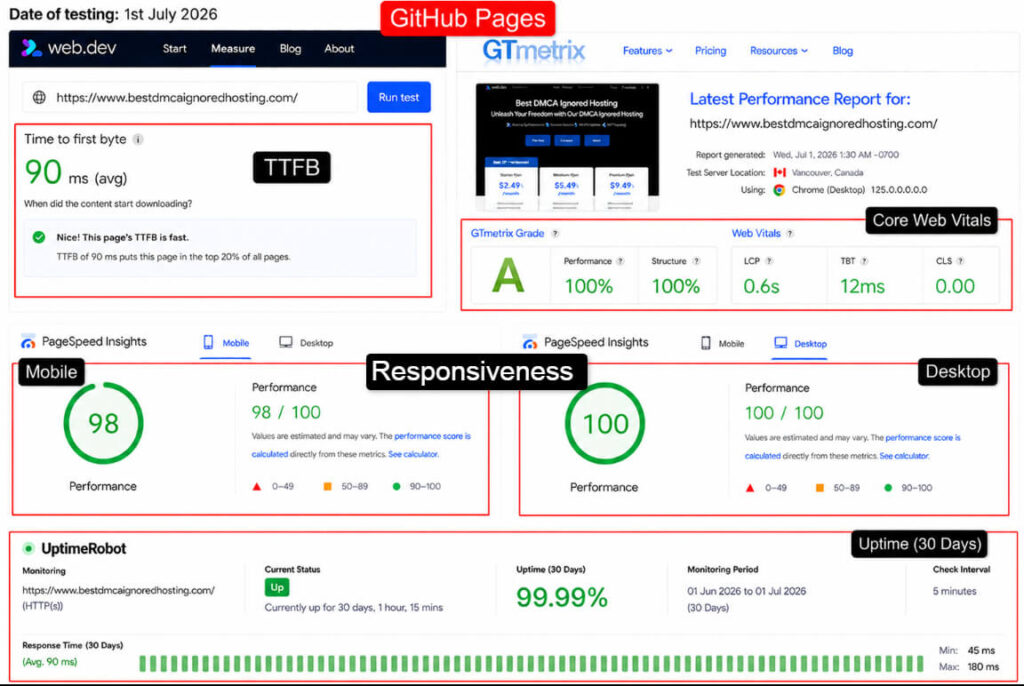Click the GTmetrix report URL text
This screenshot has height=686, width=1024.
click(x=813, y=123)
